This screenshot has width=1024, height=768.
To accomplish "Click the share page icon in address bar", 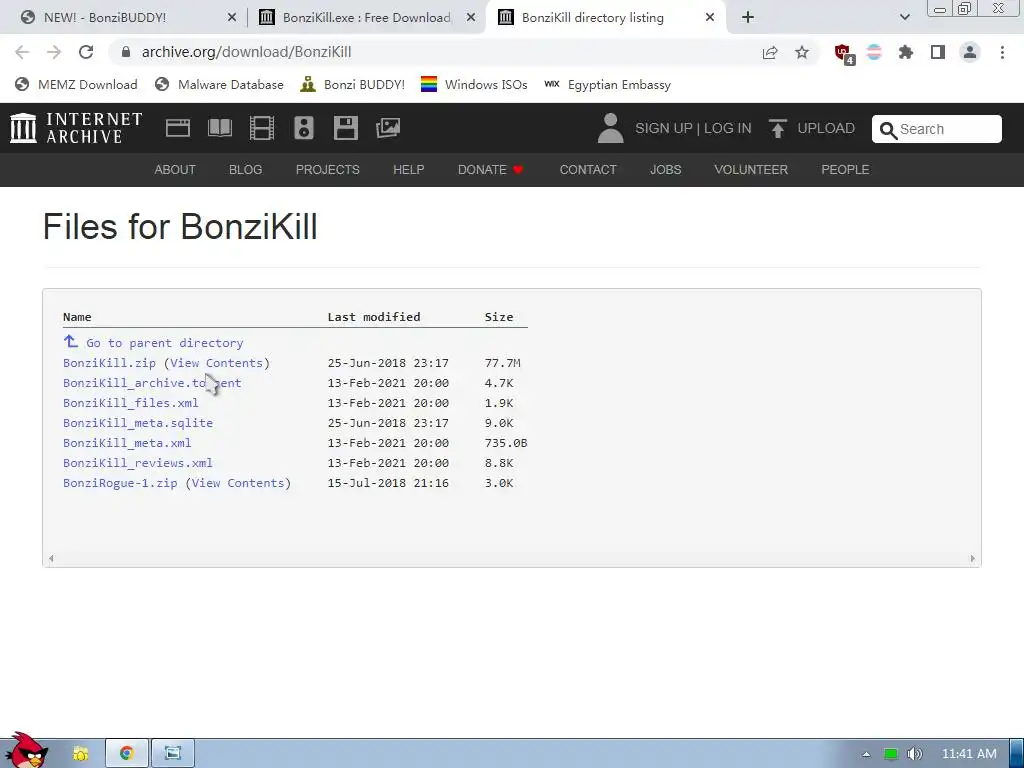I will pos(770,52).
